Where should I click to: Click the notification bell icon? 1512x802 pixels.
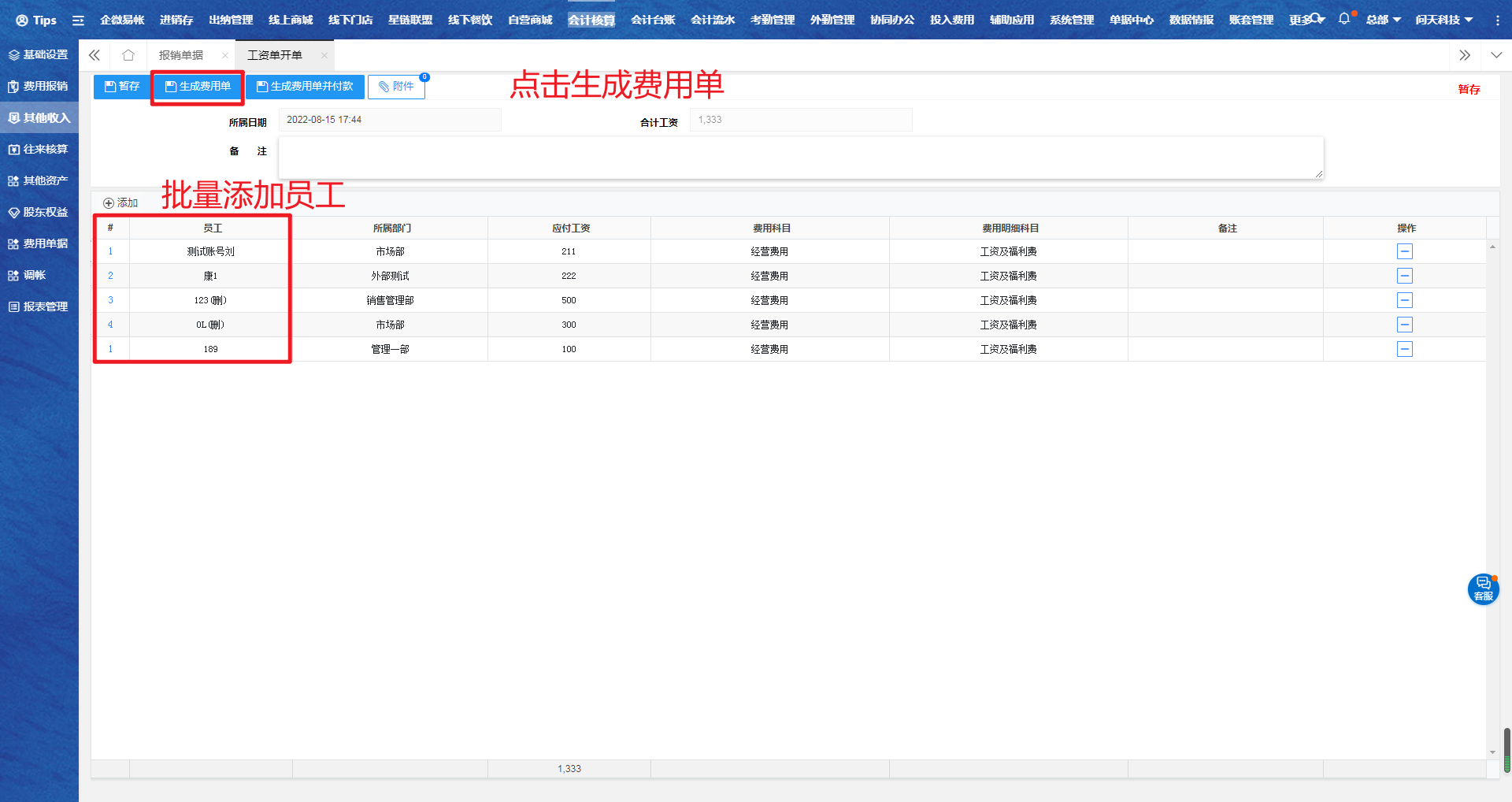click(x=1343, y=19)
